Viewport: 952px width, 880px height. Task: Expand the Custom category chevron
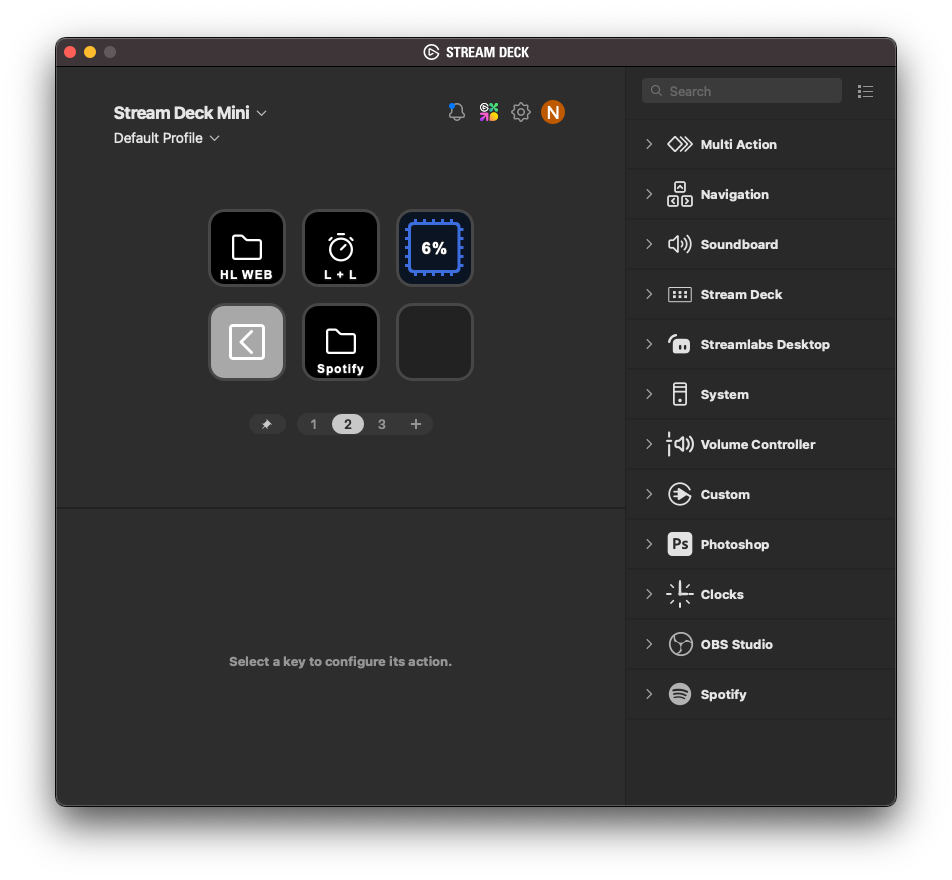point(649,494)
